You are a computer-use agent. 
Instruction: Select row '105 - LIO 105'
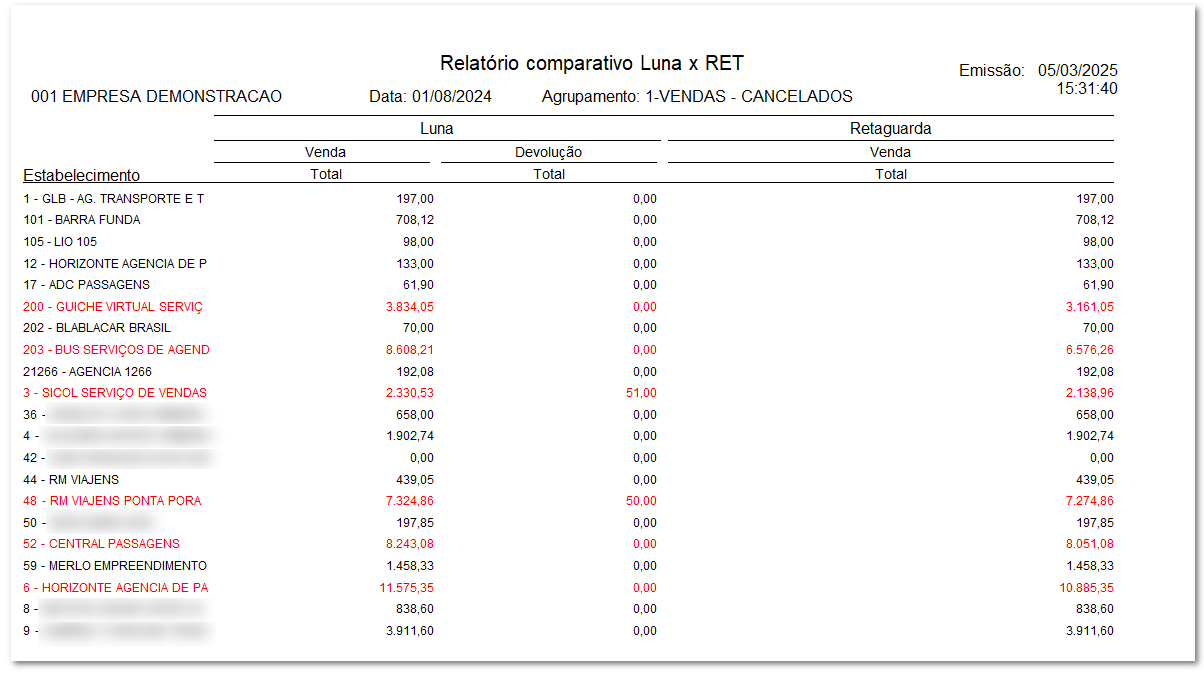[x=568, y=242]
